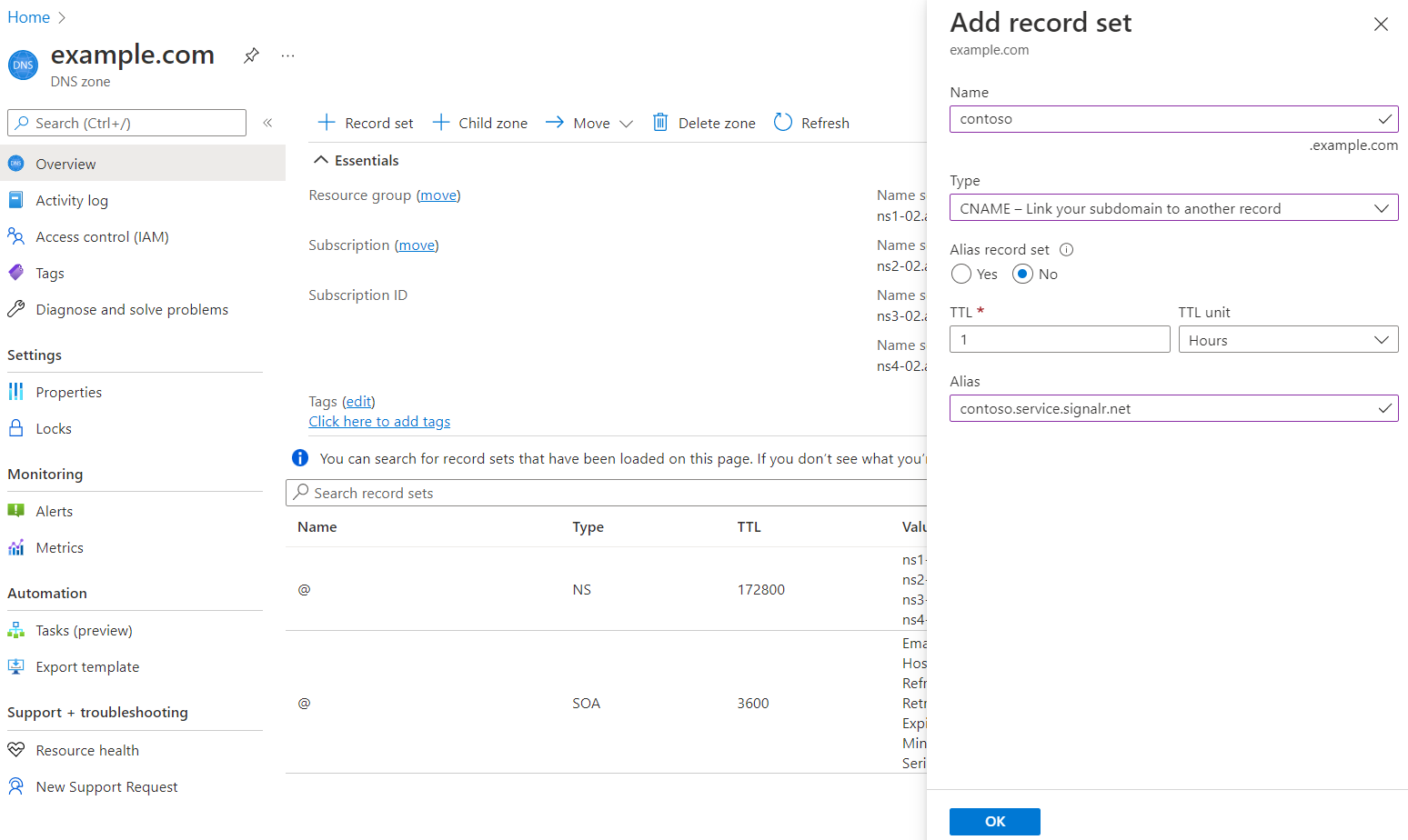
Task: Click the OK button to save the record
Action: pos(994,821)
